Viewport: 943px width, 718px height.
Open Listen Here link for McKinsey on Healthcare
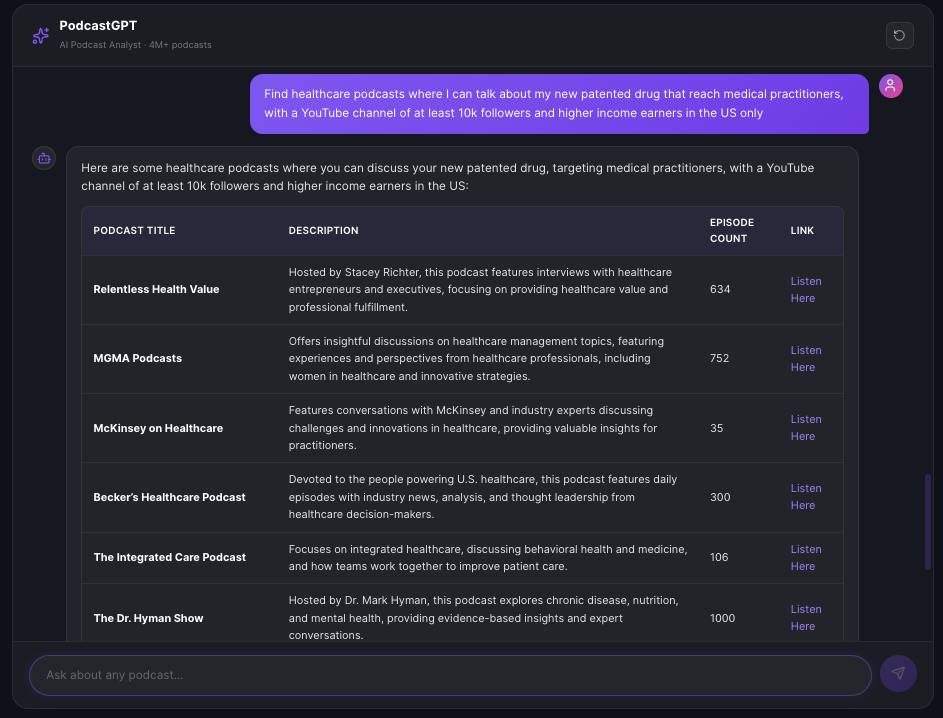point(805,428)
